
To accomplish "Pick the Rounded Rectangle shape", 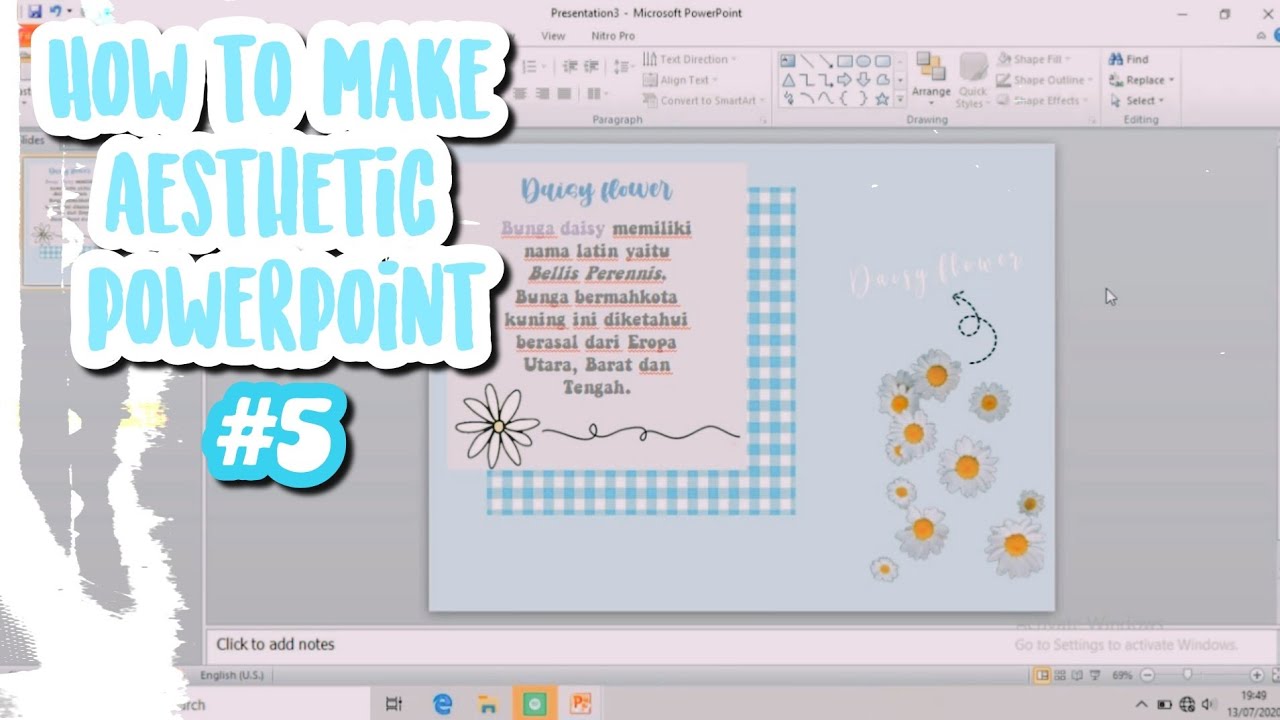I will click(x=883, y=60).
